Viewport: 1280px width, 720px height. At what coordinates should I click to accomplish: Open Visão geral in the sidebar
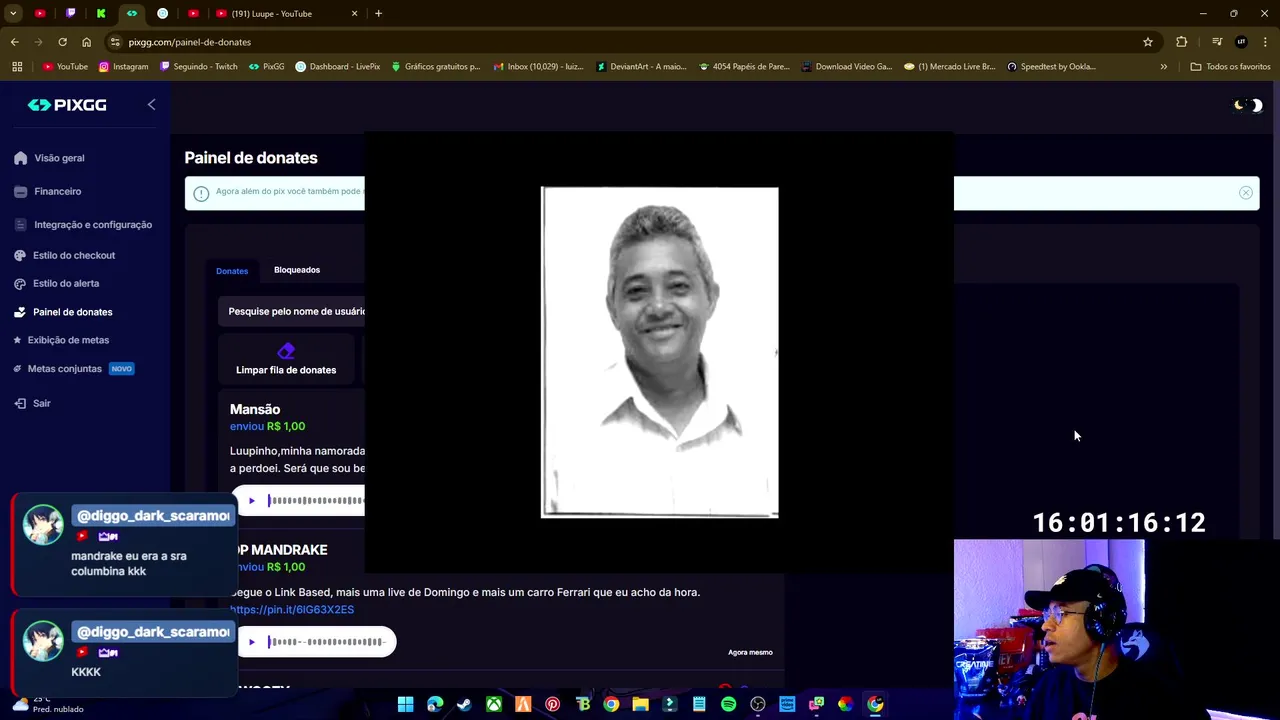49,158
